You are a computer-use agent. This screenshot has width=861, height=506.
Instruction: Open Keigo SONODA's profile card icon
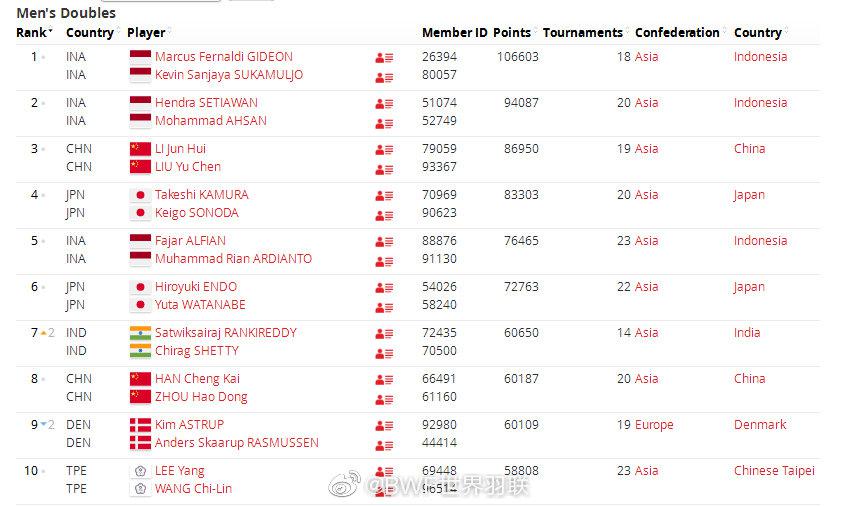click(384, 216)
